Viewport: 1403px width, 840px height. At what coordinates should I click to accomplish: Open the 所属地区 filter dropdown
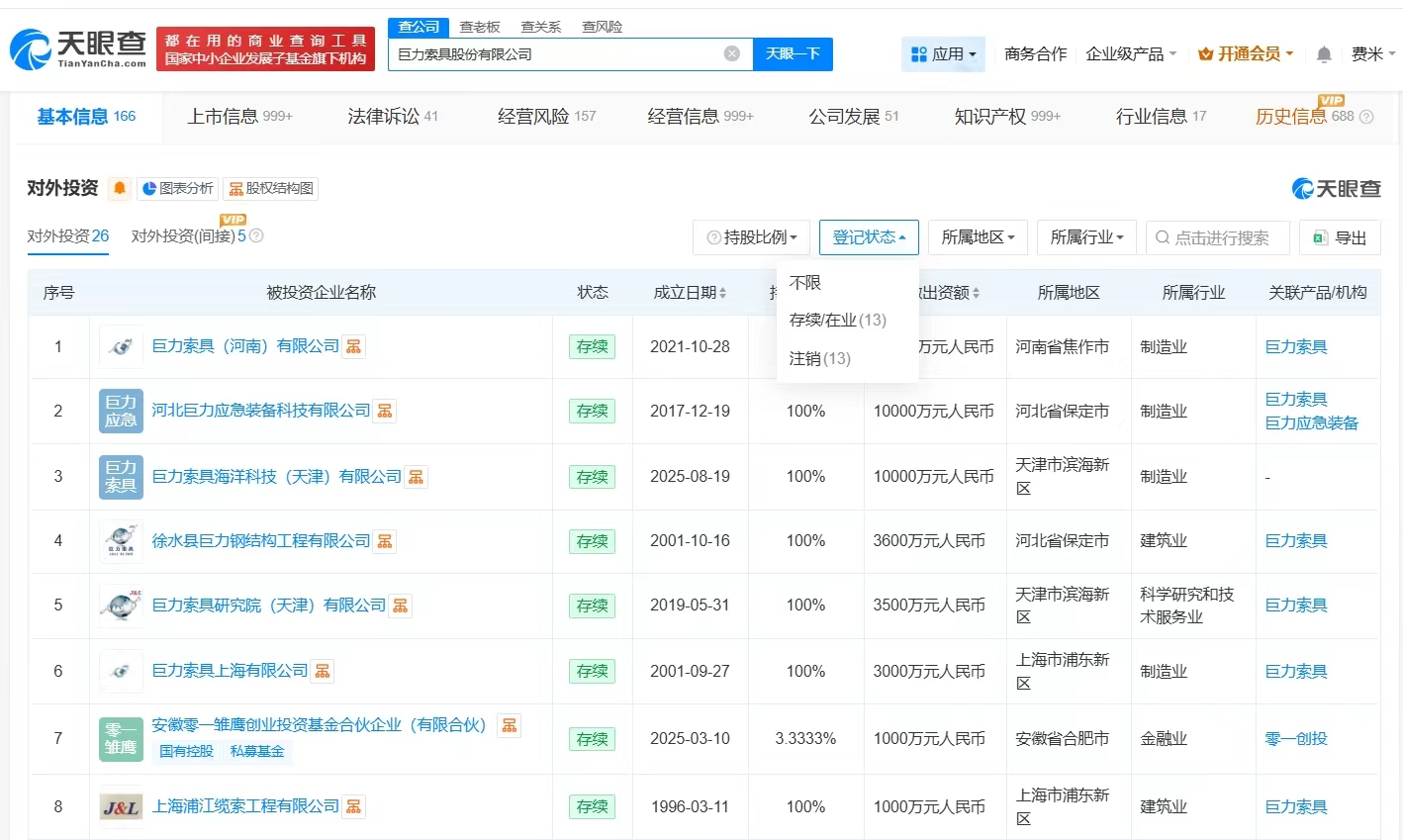tap(978, 237)
